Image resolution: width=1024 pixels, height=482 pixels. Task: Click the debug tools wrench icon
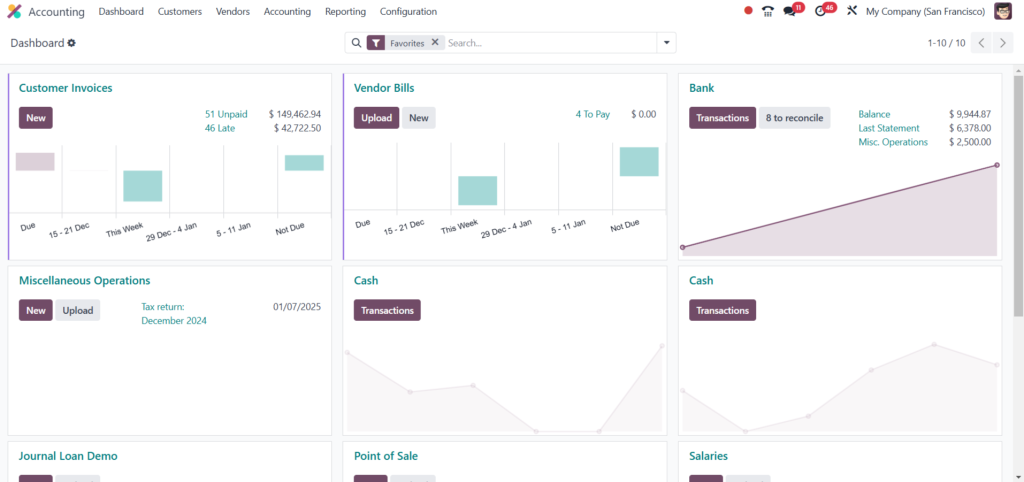[852, 11]
